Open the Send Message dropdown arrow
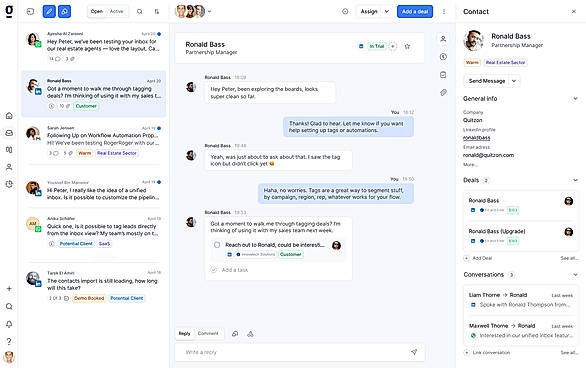The image size is (586, 368). (514, 81)
